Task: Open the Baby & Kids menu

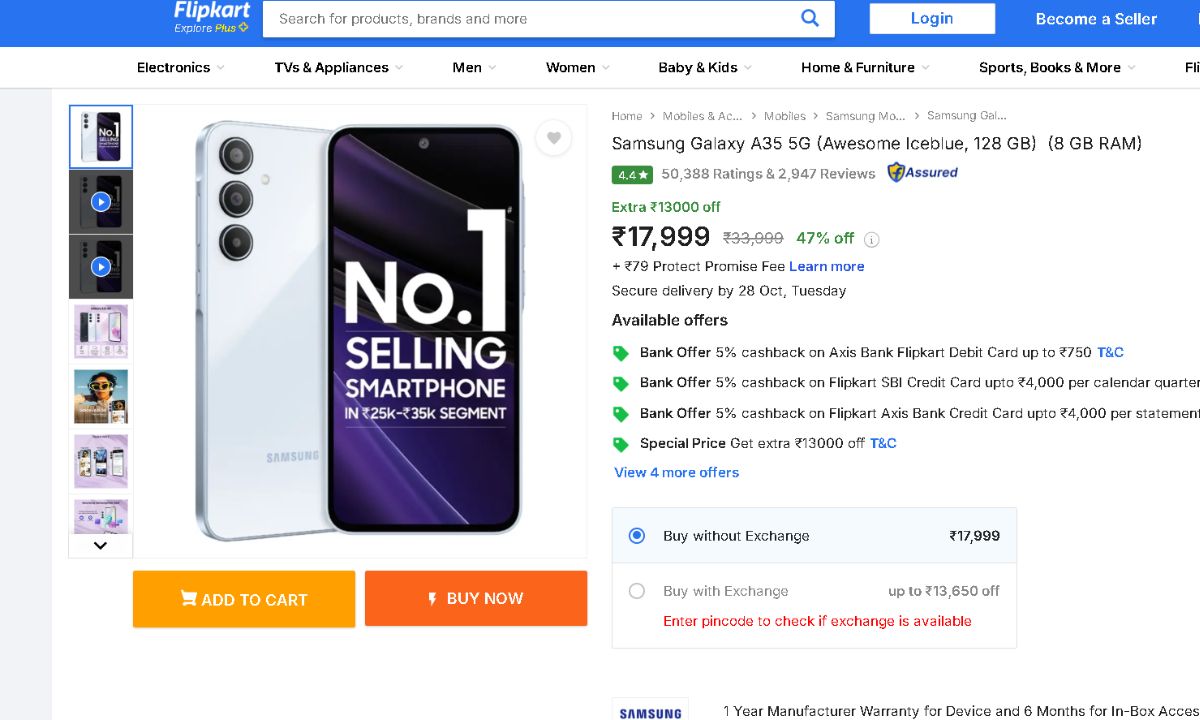Action: point(704,68)
